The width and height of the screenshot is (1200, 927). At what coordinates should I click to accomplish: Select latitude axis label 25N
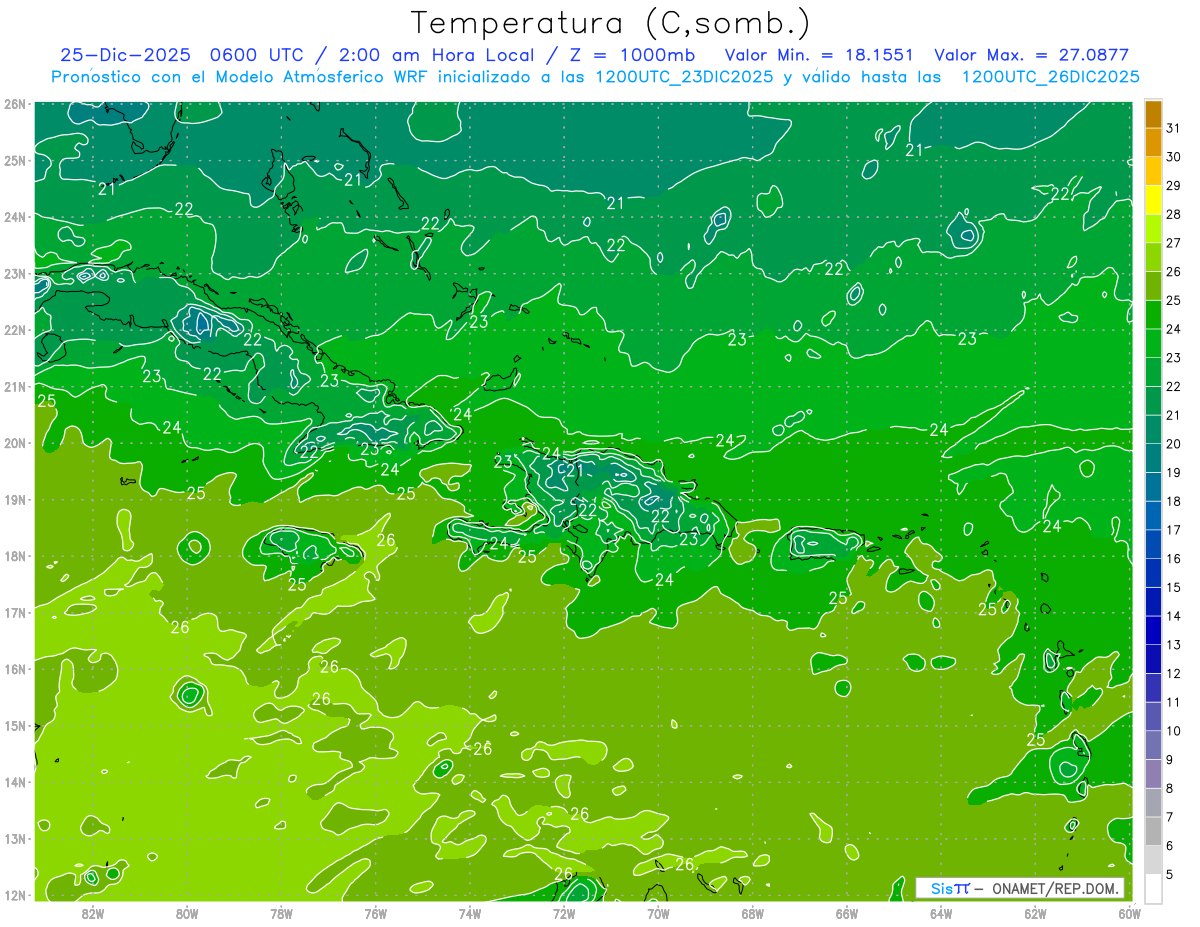click(x=14, y=160)
